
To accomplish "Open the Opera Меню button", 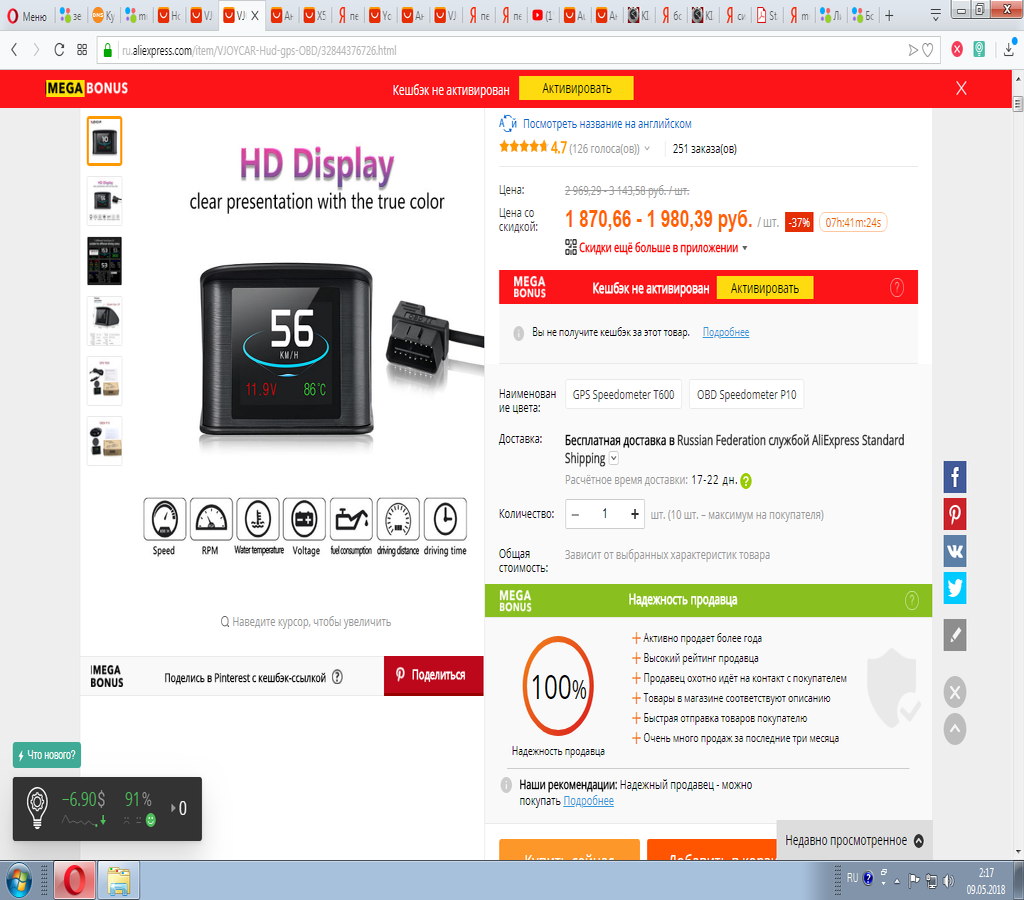I will pyautogui.click(x=27, y=15).
